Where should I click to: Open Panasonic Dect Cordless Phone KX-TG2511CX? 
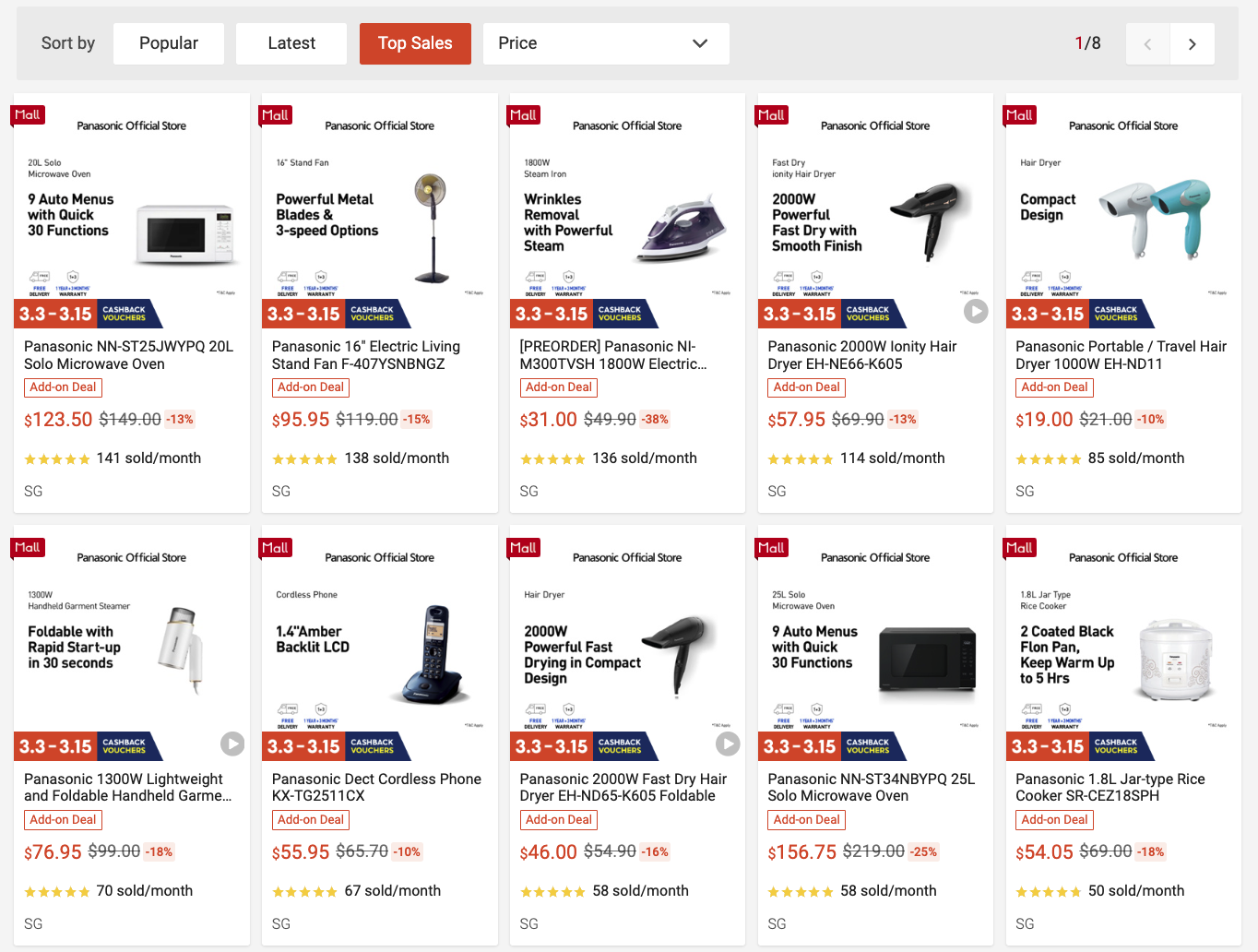(376, 787)
